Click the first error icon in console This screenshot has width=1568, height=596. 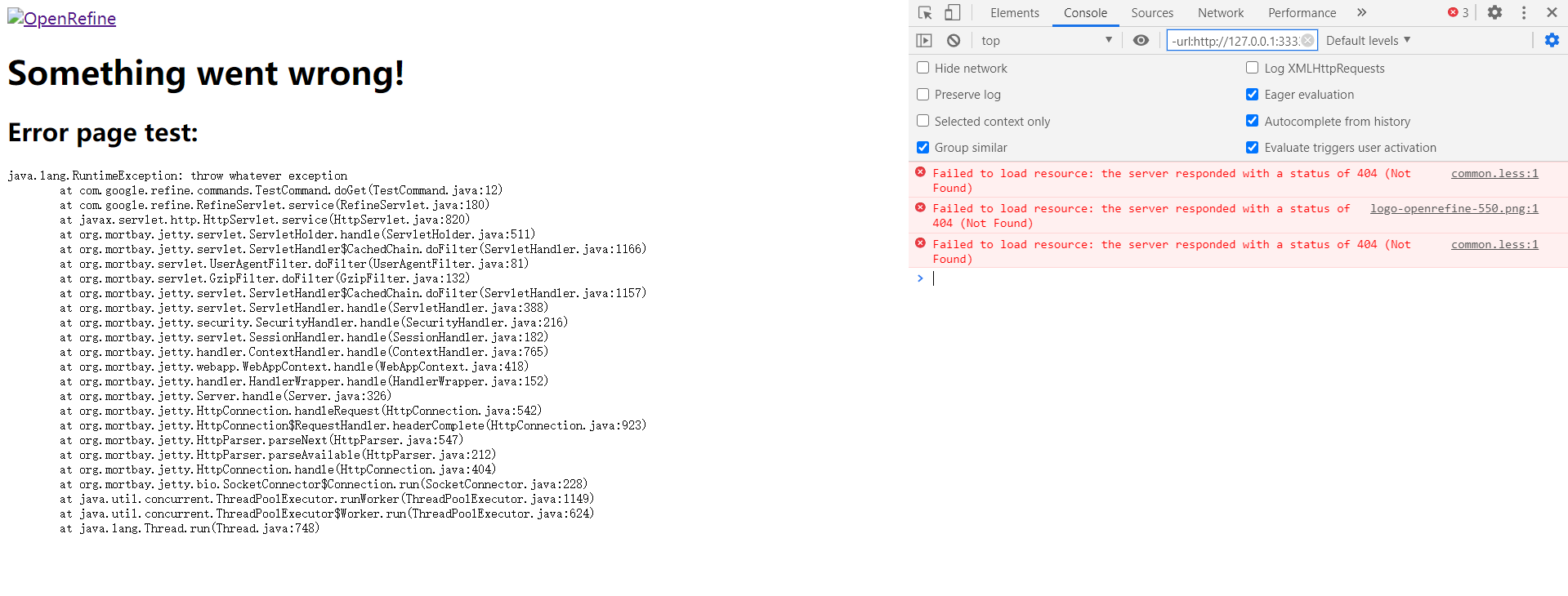920,172
